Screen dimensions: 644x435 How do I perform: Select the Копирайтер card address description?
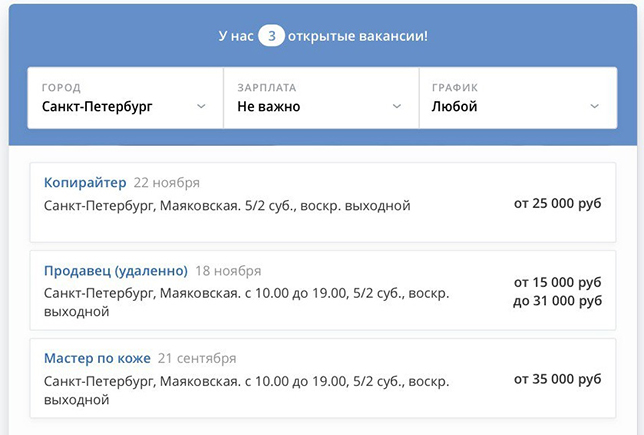(227, 205)
